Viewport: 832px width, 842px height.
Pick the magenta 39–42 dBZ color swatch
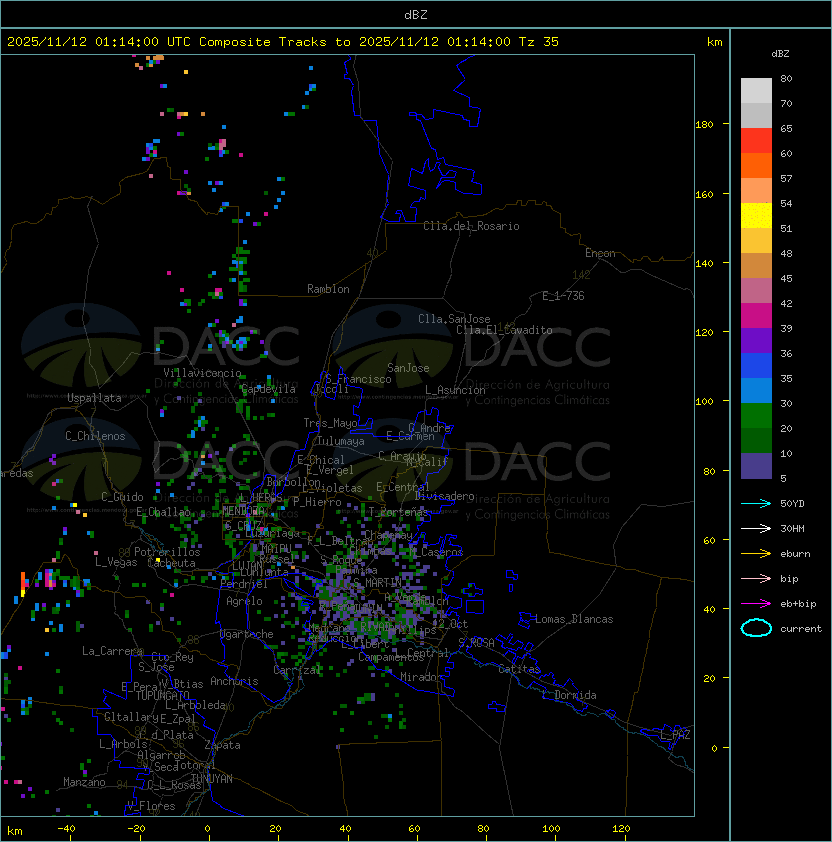756,316
